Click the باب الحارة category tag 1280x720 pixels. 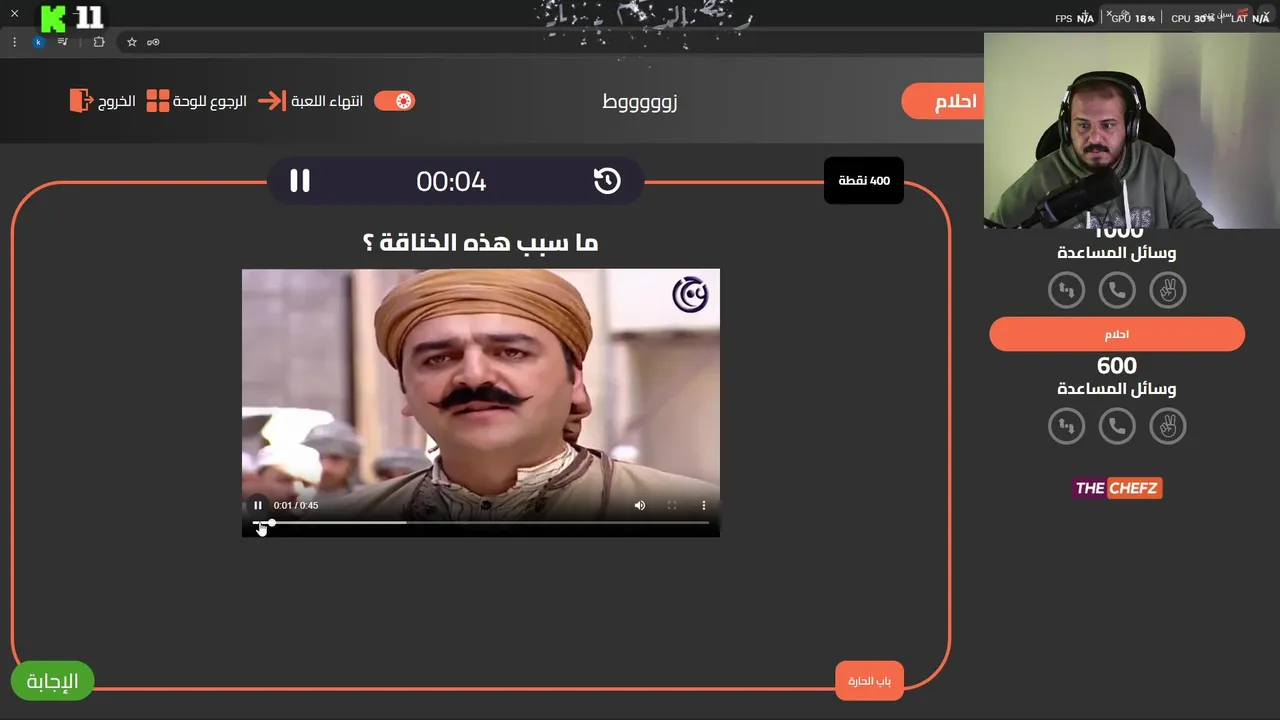[x=869, y=681]
